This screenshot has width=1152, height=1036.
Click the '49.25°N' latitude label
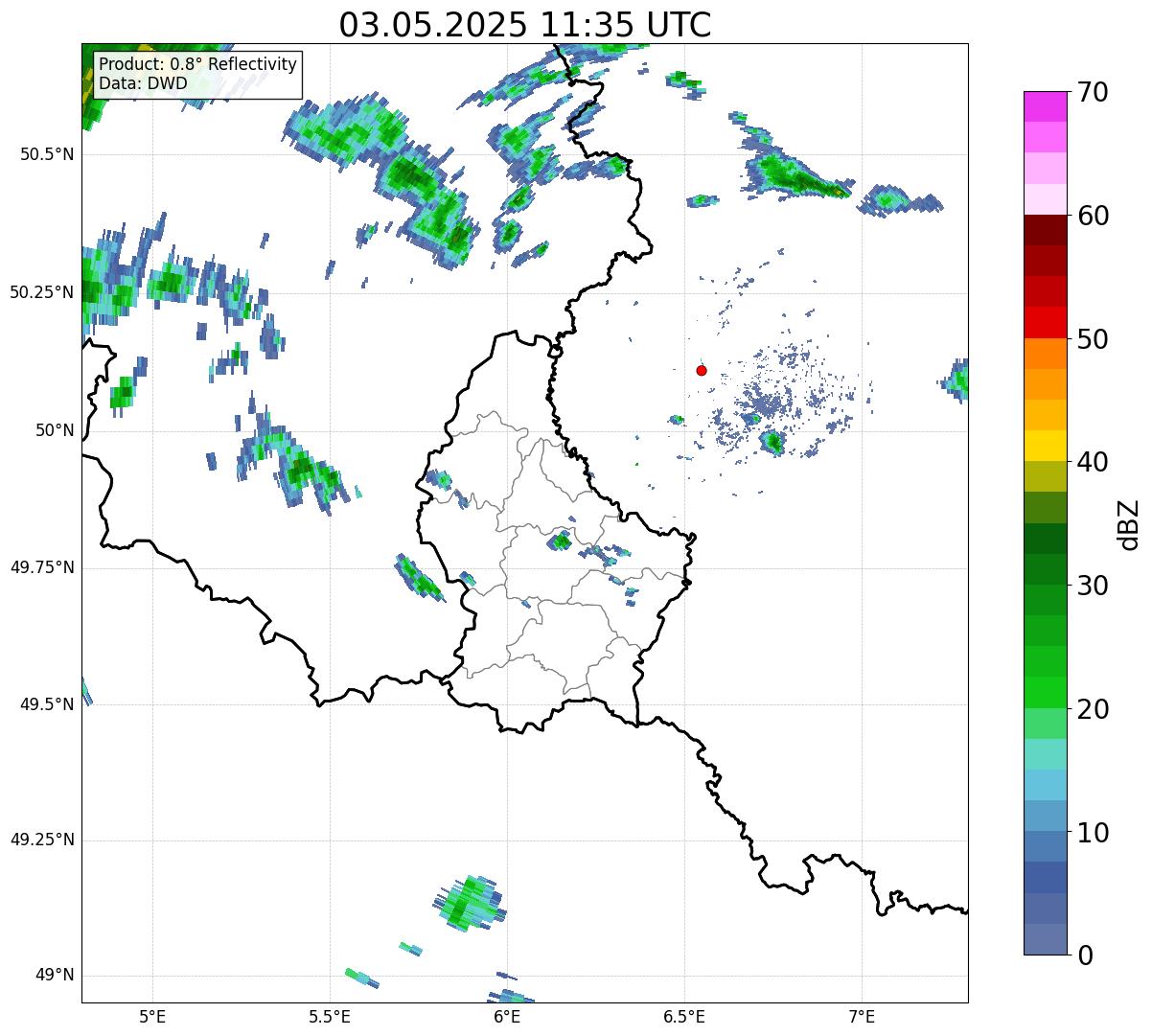coord(42,840)
